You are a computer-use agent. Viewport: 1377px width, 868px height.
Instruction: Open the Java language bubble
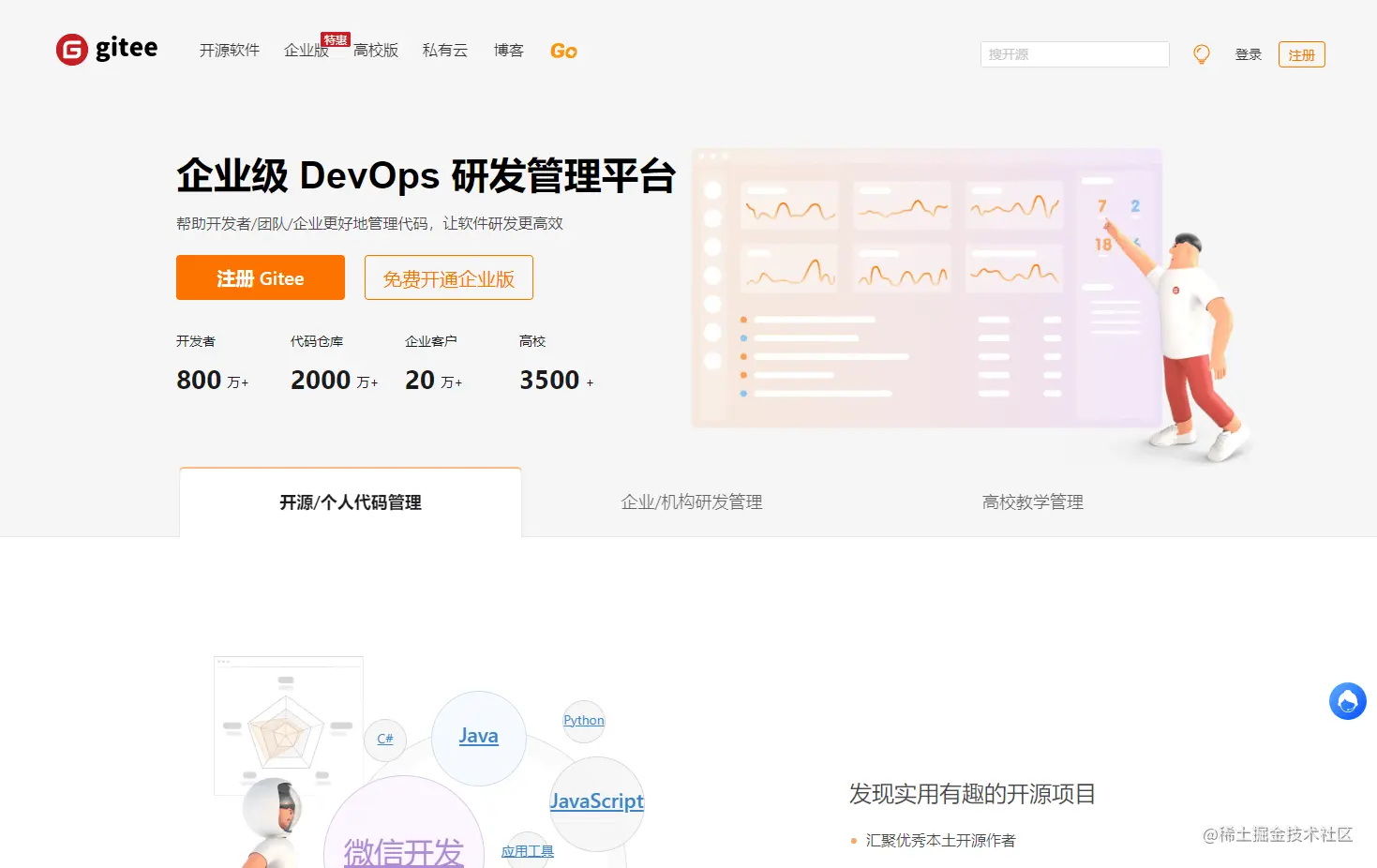(x=478, y=737)
